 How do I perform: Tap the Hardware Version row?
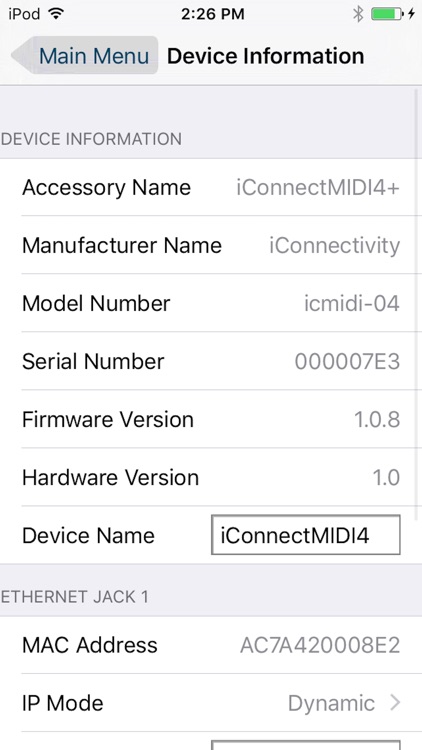[x=211, y=477]
